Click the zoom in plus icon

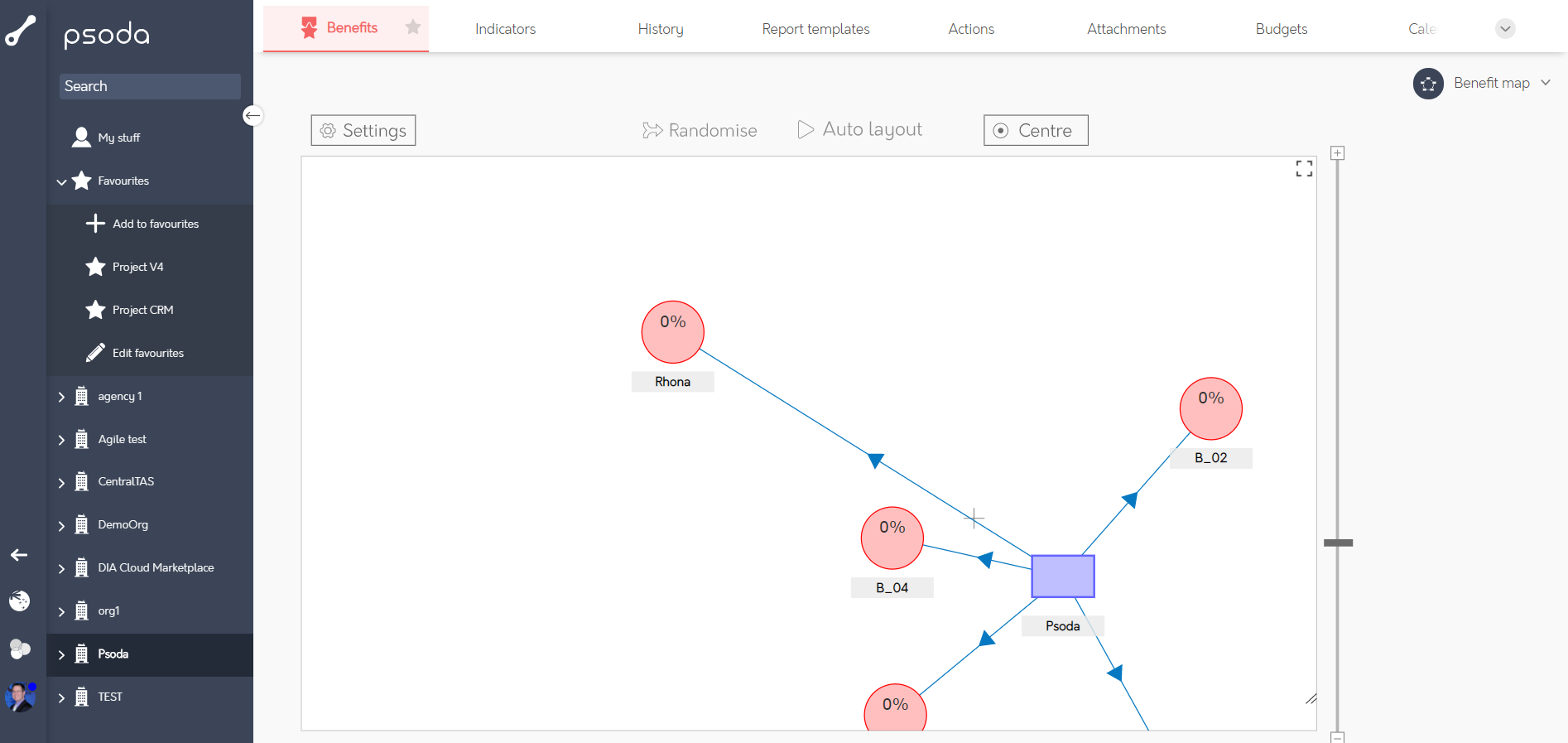click(1337, 153)
